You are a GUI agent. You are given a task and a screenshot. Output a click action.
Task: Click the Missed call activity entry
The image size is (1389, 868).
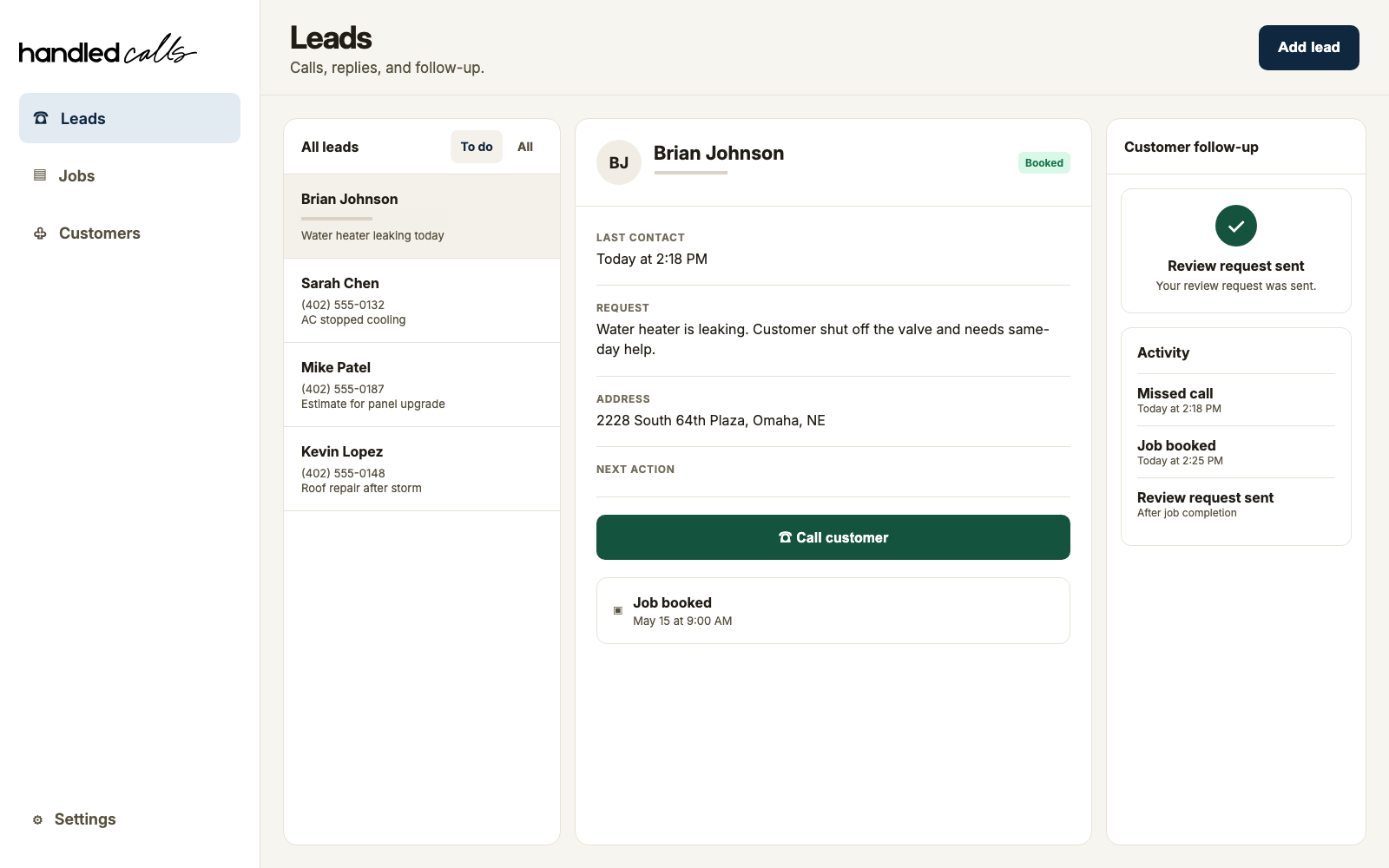[1236, 400]
